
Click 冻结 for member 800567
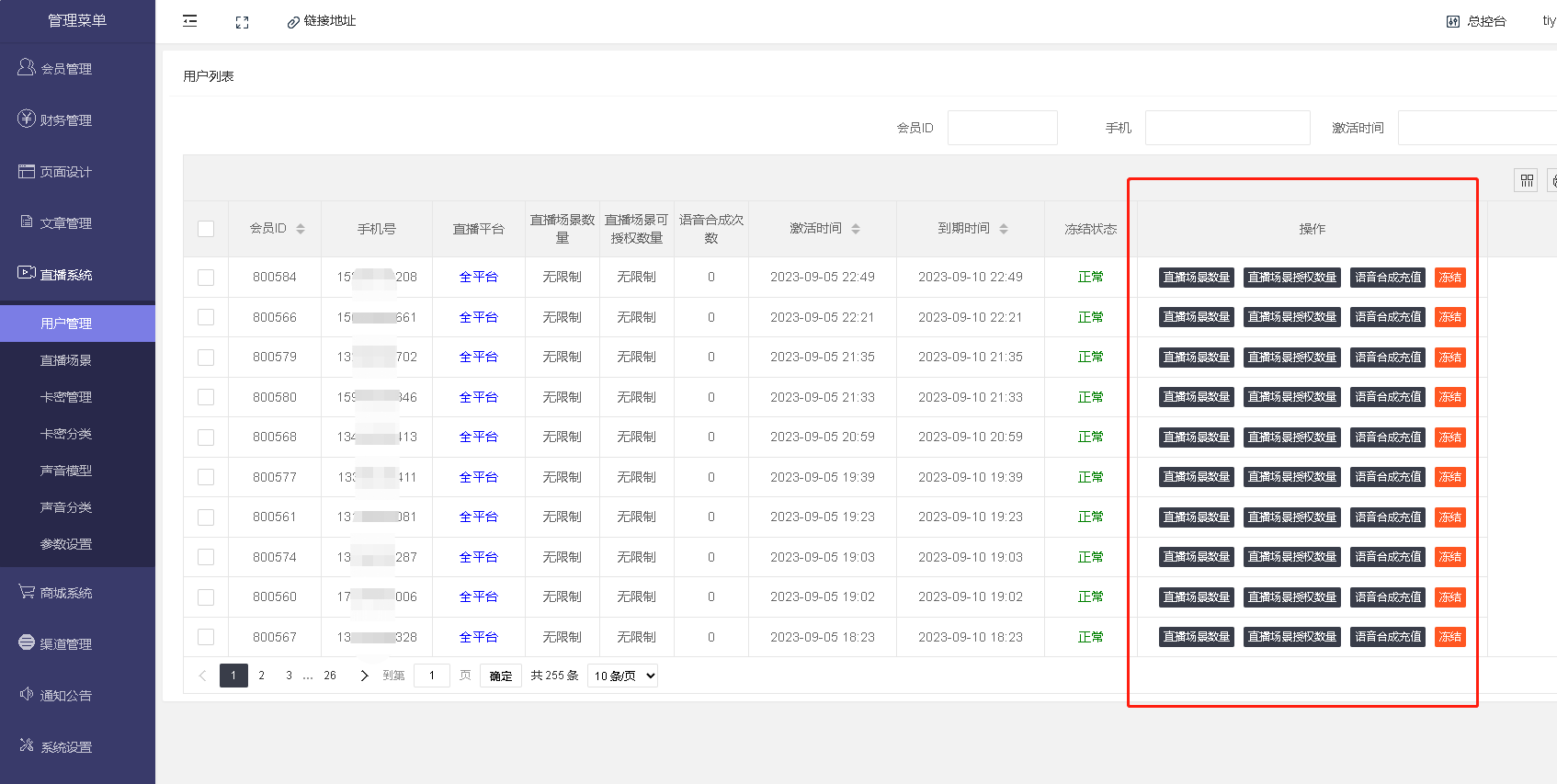tap(1450, 637)
